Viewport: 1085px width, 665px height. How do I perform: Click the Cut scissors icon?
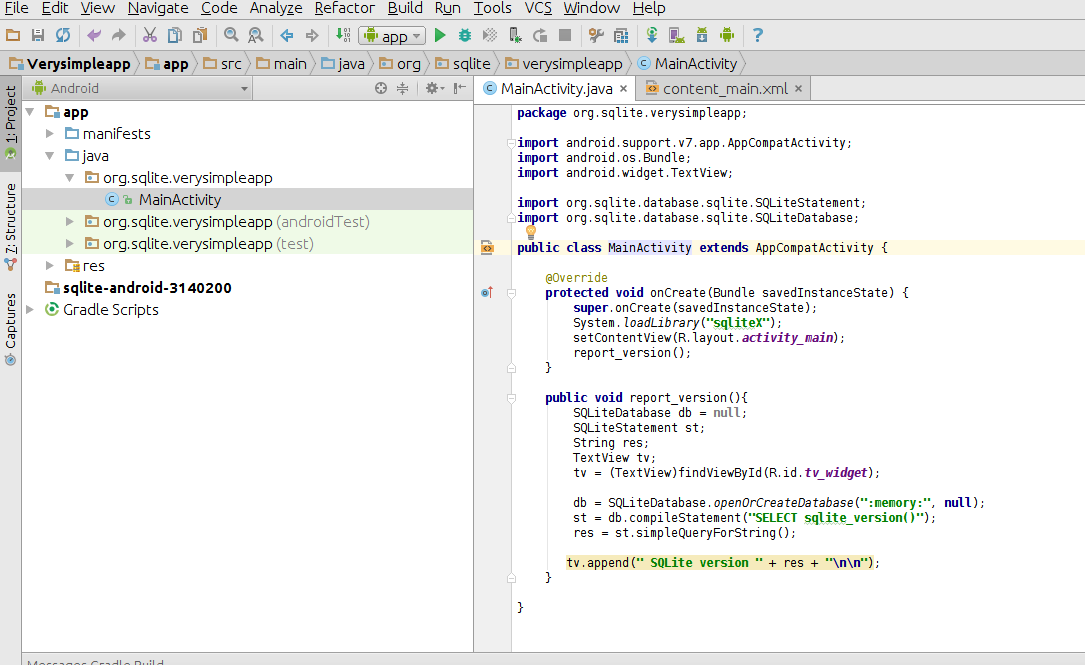point(149,36)
